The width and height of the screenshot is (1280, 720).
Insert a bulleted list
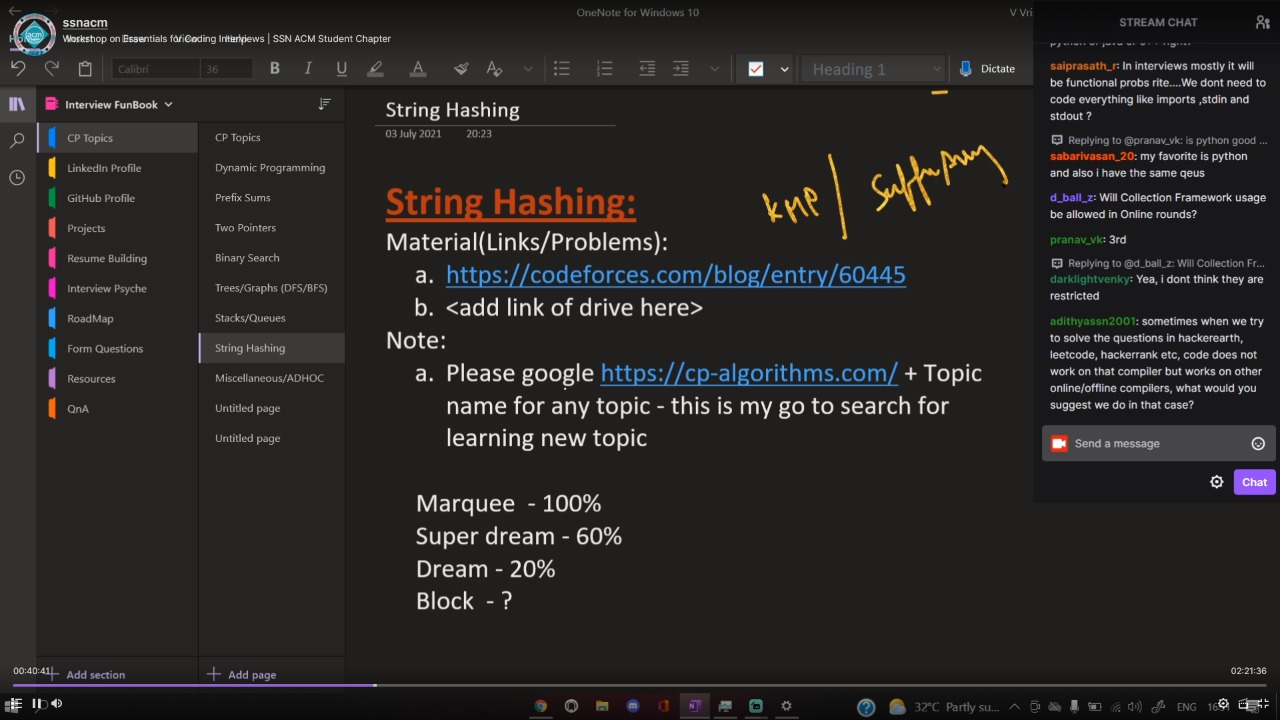tap(562, 69)
